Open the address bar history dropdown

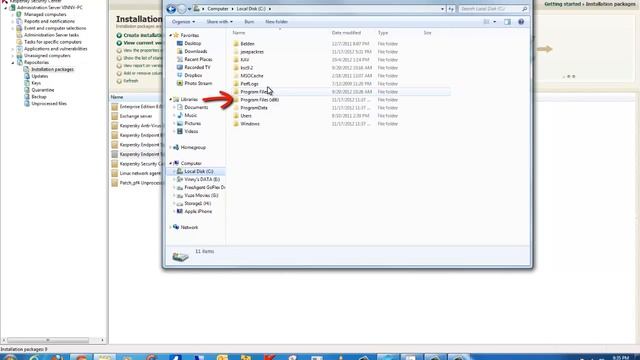point(442,9)
